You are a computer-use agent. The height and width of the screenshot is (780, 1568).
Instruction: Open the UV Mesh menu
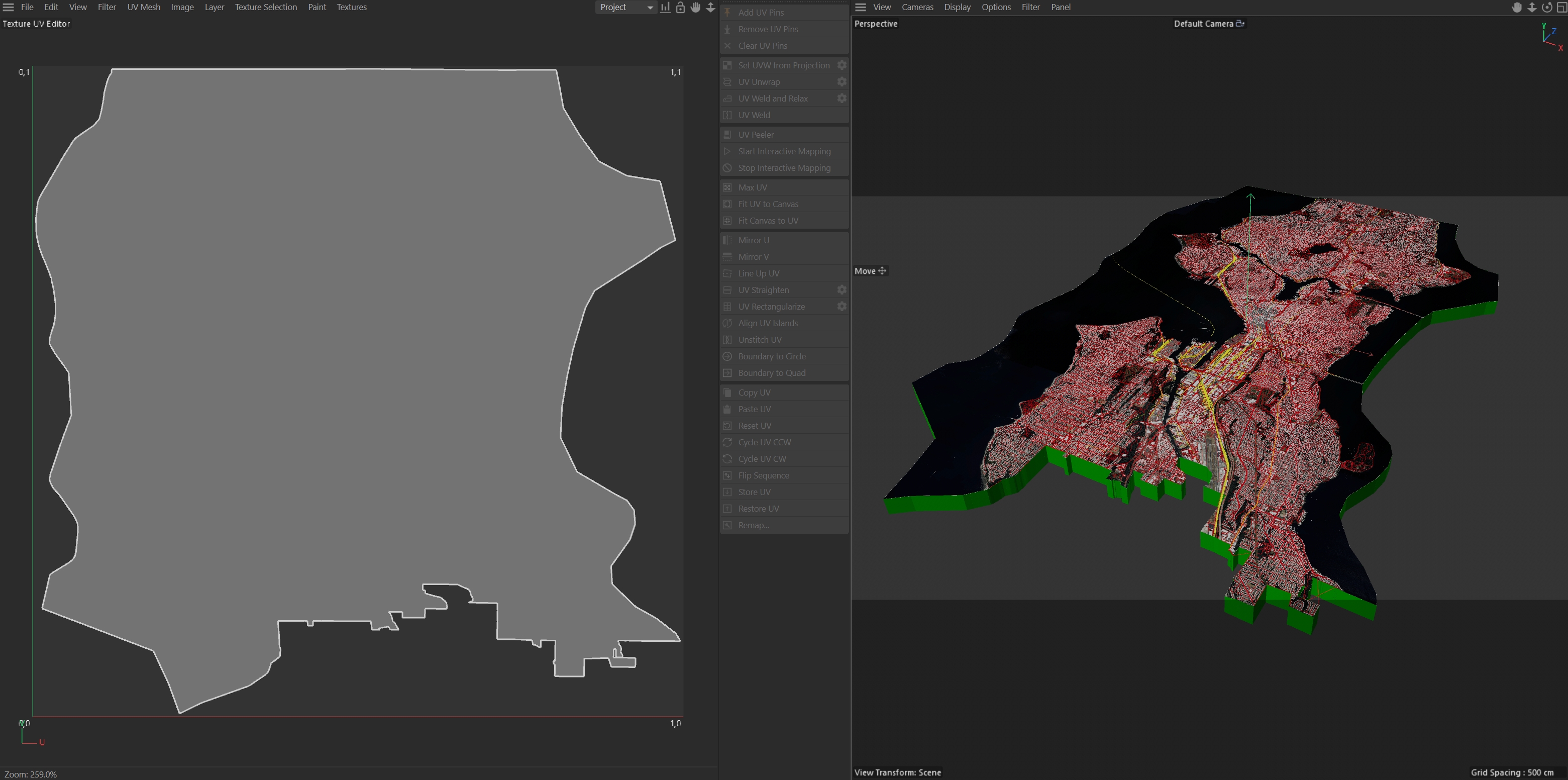(x=144, y=8)
